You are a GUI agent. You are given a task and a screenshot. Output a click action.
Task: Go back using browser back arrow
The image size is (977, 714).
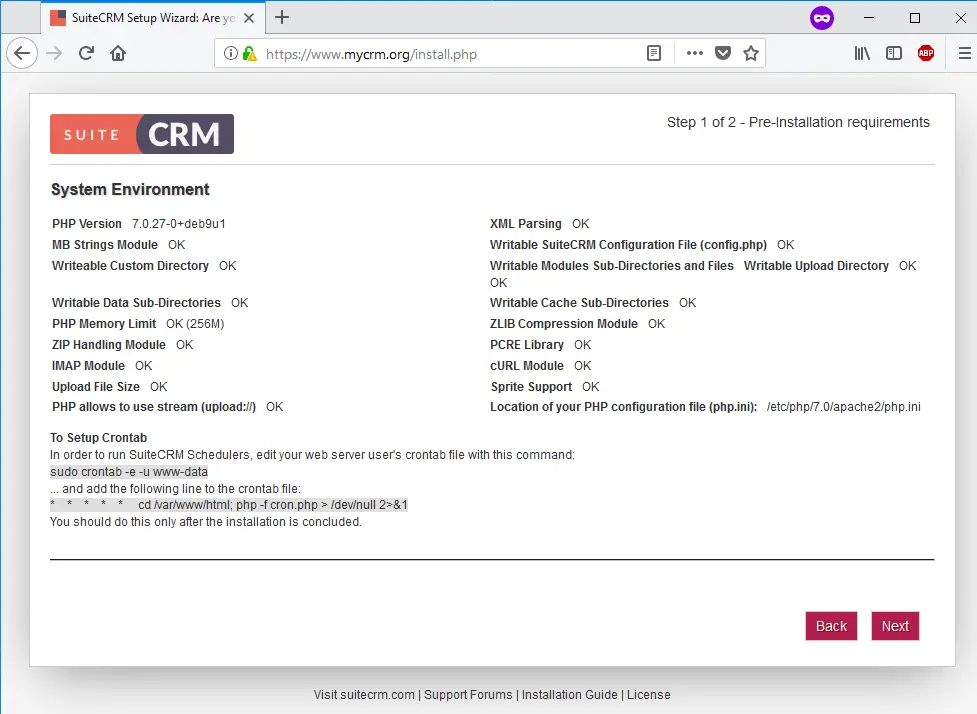pos(22,54)
